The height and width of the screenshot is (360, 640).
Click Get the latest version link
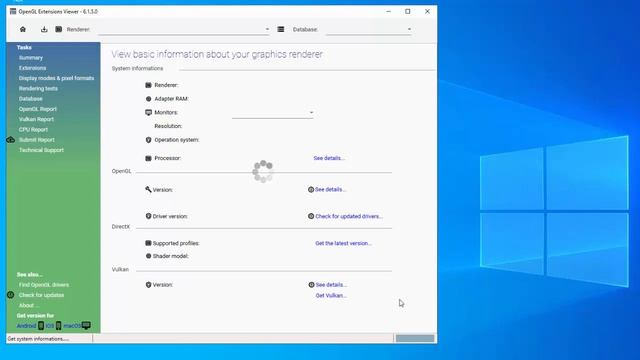(343, 243)
